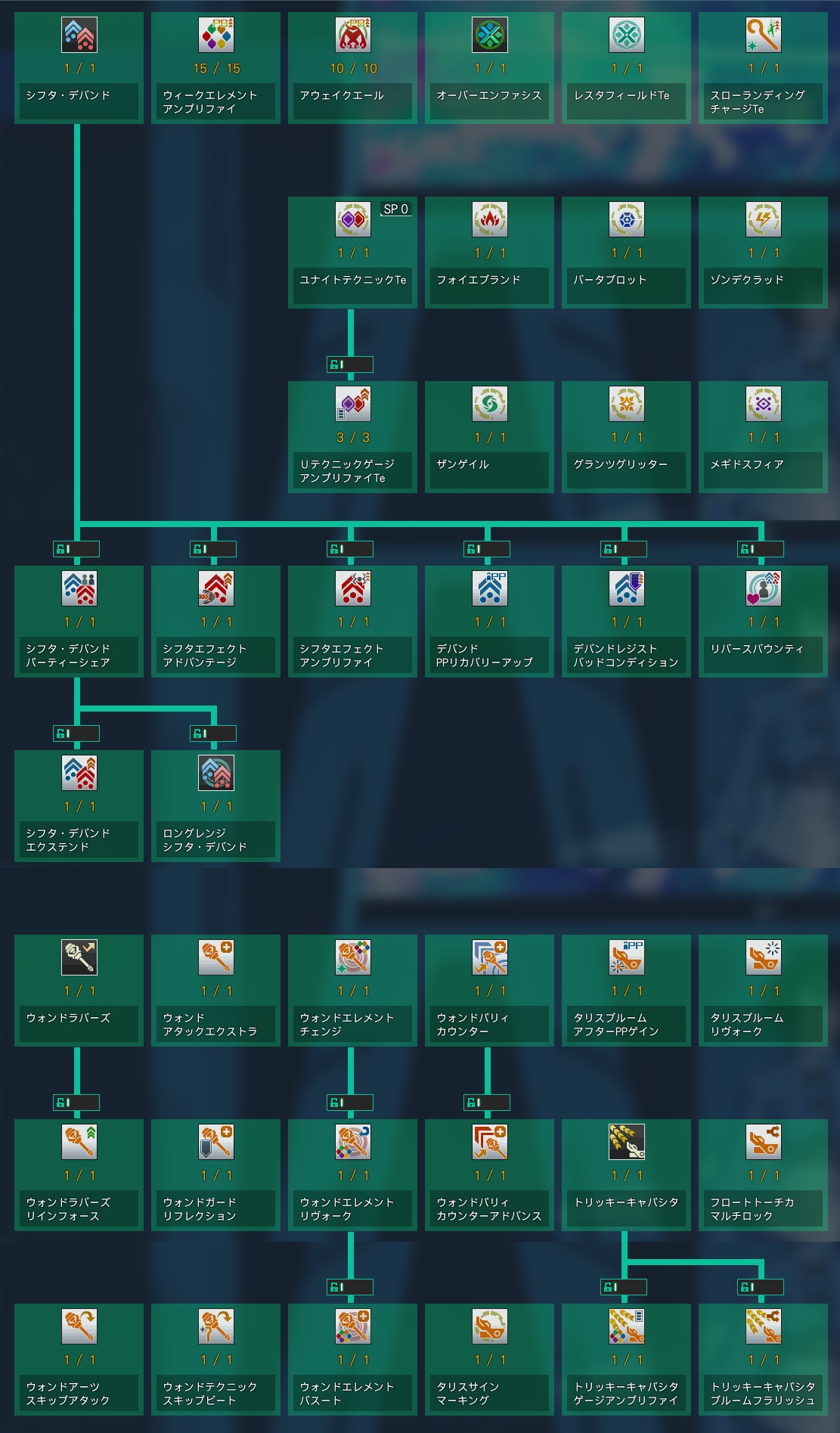The image size is (840, 1433).
Task: Click the ウォンドエレメント チェンジ icon
Action: 353,957
